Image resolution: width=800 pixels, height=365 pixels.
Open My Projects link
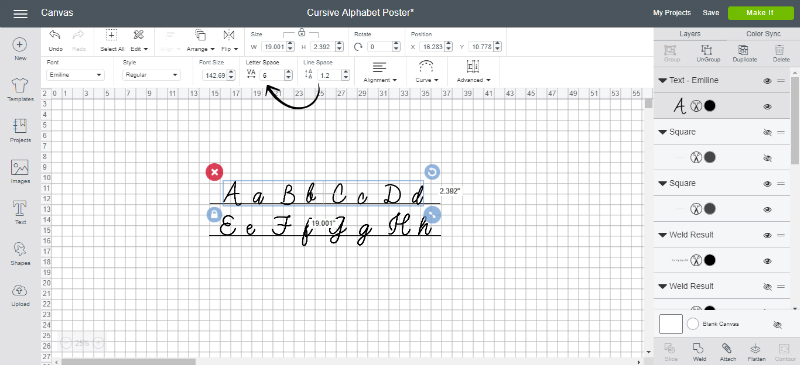(x=672, y=13)
